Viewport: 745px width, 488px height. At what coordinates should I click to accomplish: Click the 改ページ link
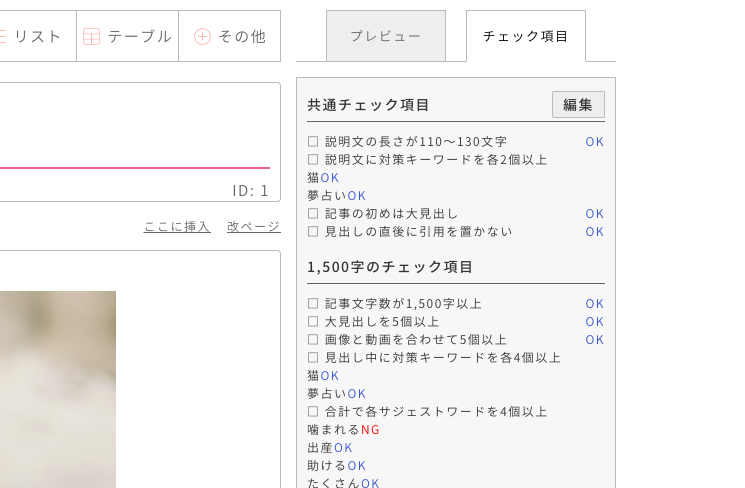253,227
